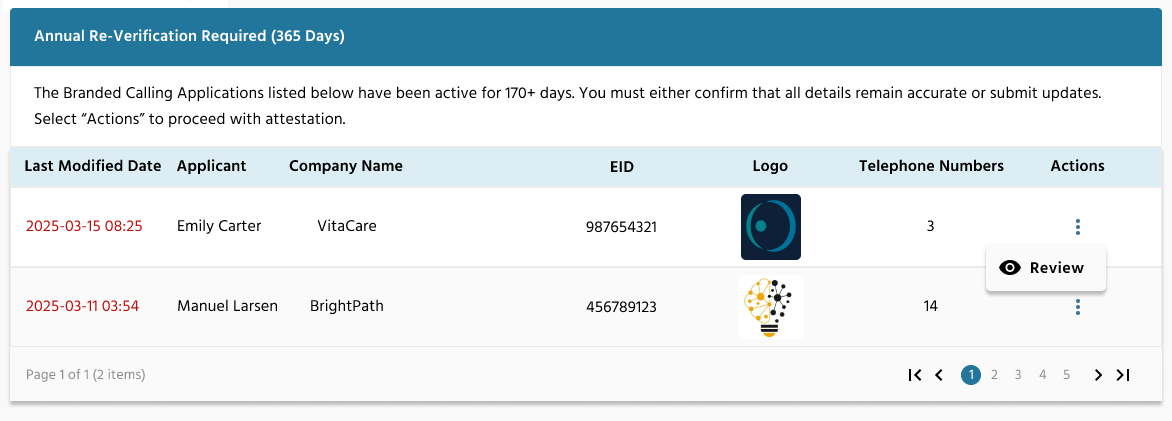The height and width of the screenshot is (421, 1172).
Task: Select page 1 in pagination
Action: point(971,375)
